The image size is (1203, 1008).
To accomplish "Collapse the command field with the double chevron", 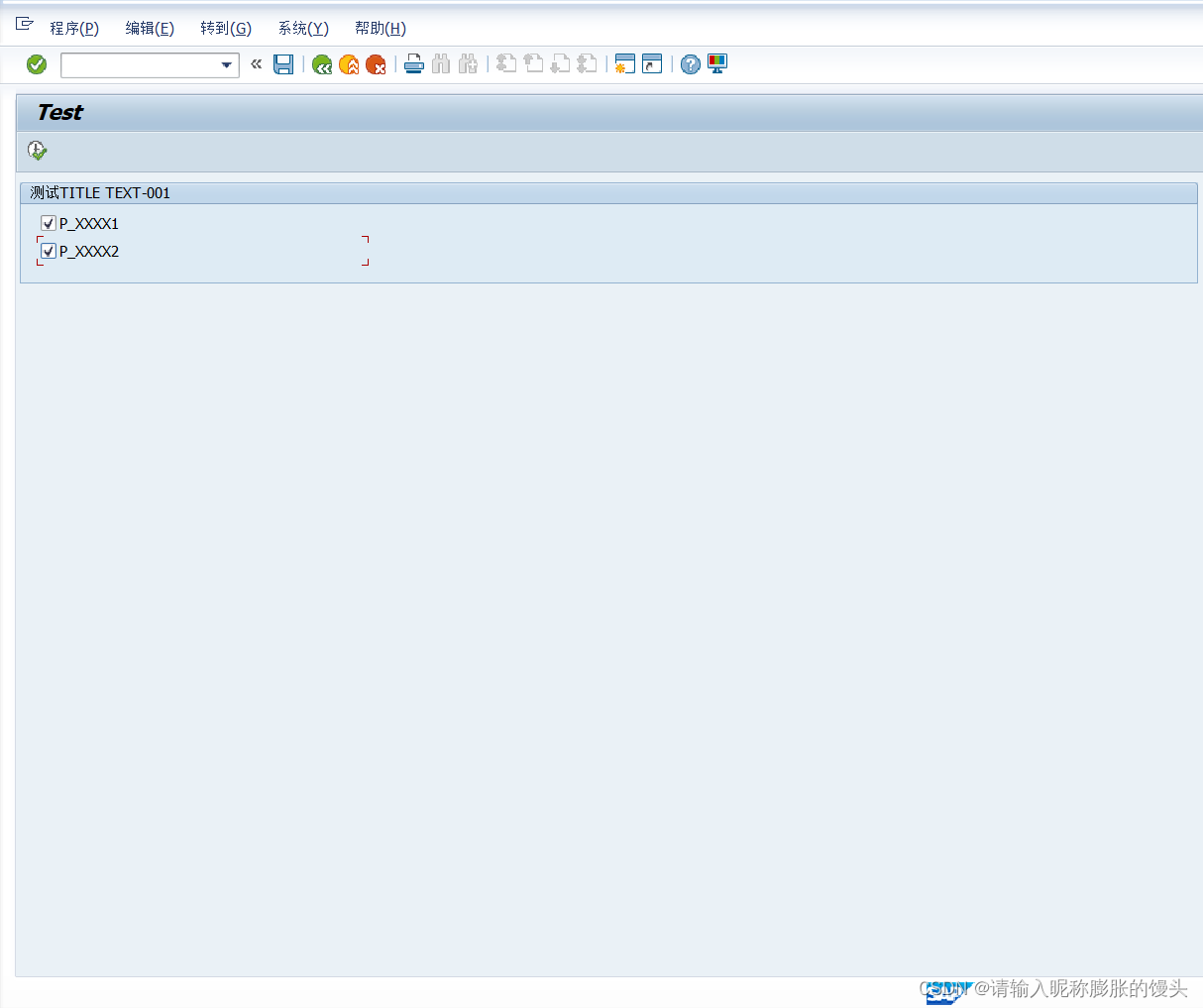I will coord(256,64).
